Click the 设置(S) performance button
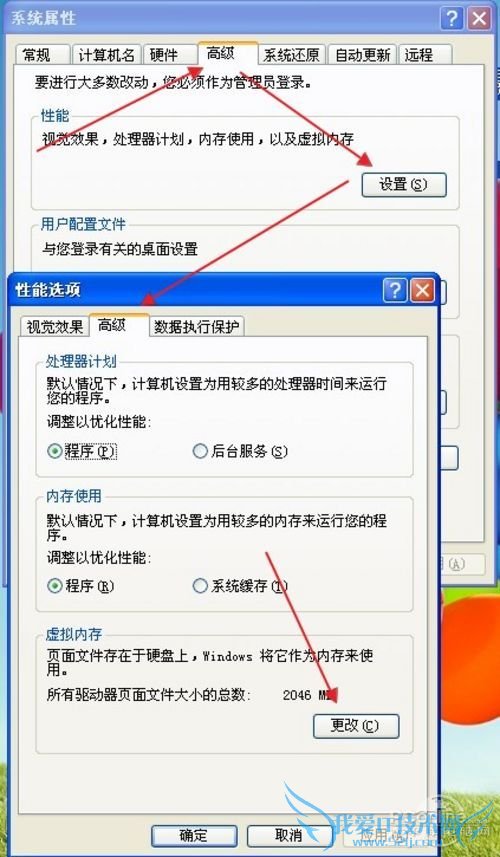 coord(404,185)
